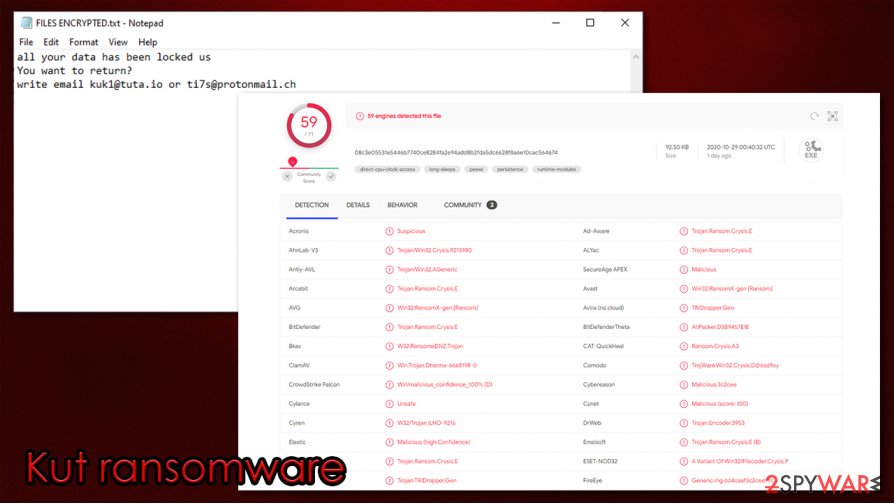The image size is (894, 504).
Task: Click the warning icon in CrowdStrike Falcon row
Action: 389,385
